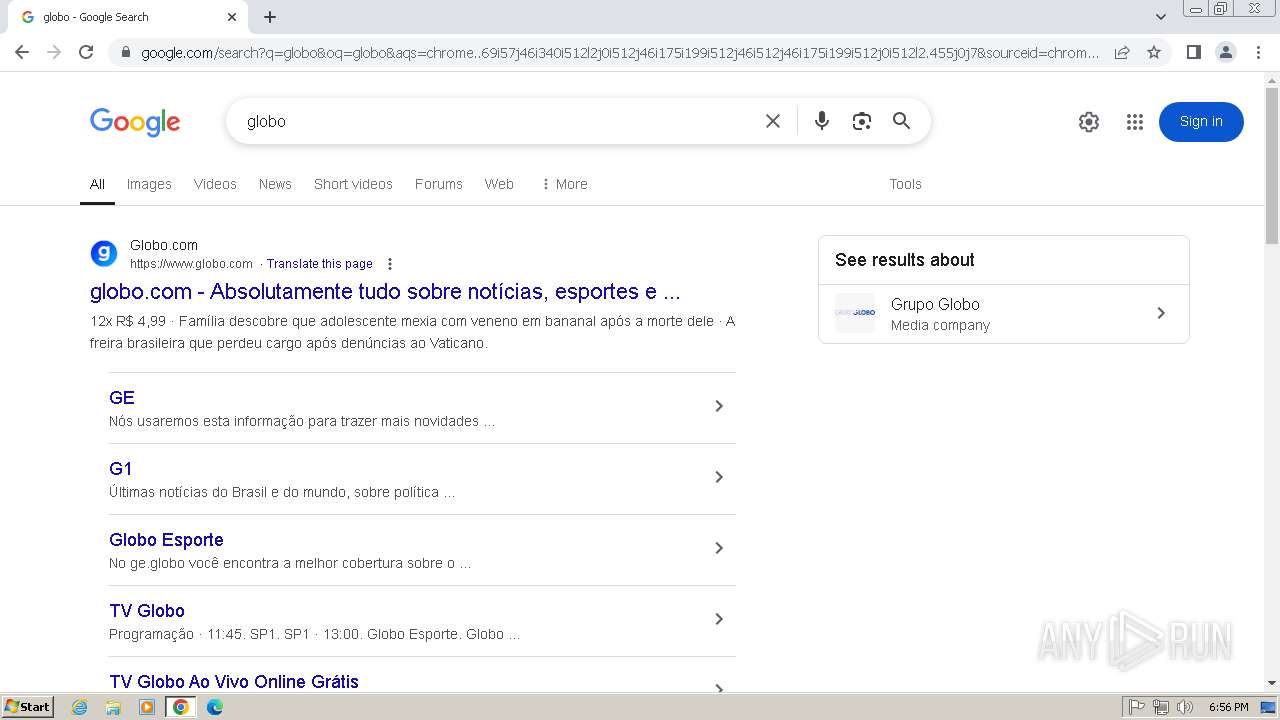Viewport: 1280px width, 720px height.
Task: Click the Chrome taskbar icon
Action: coord(181,707)
